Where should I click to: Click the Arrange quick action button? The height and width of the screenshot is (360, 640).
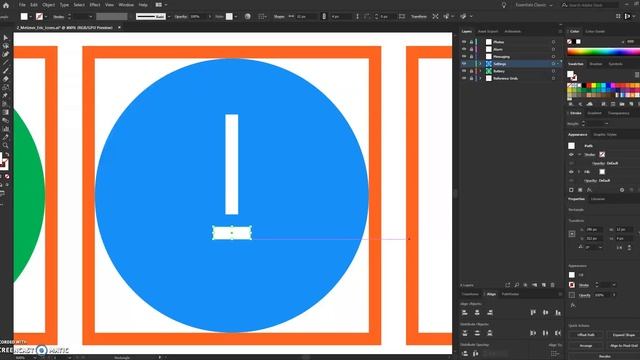click(586, 346)
